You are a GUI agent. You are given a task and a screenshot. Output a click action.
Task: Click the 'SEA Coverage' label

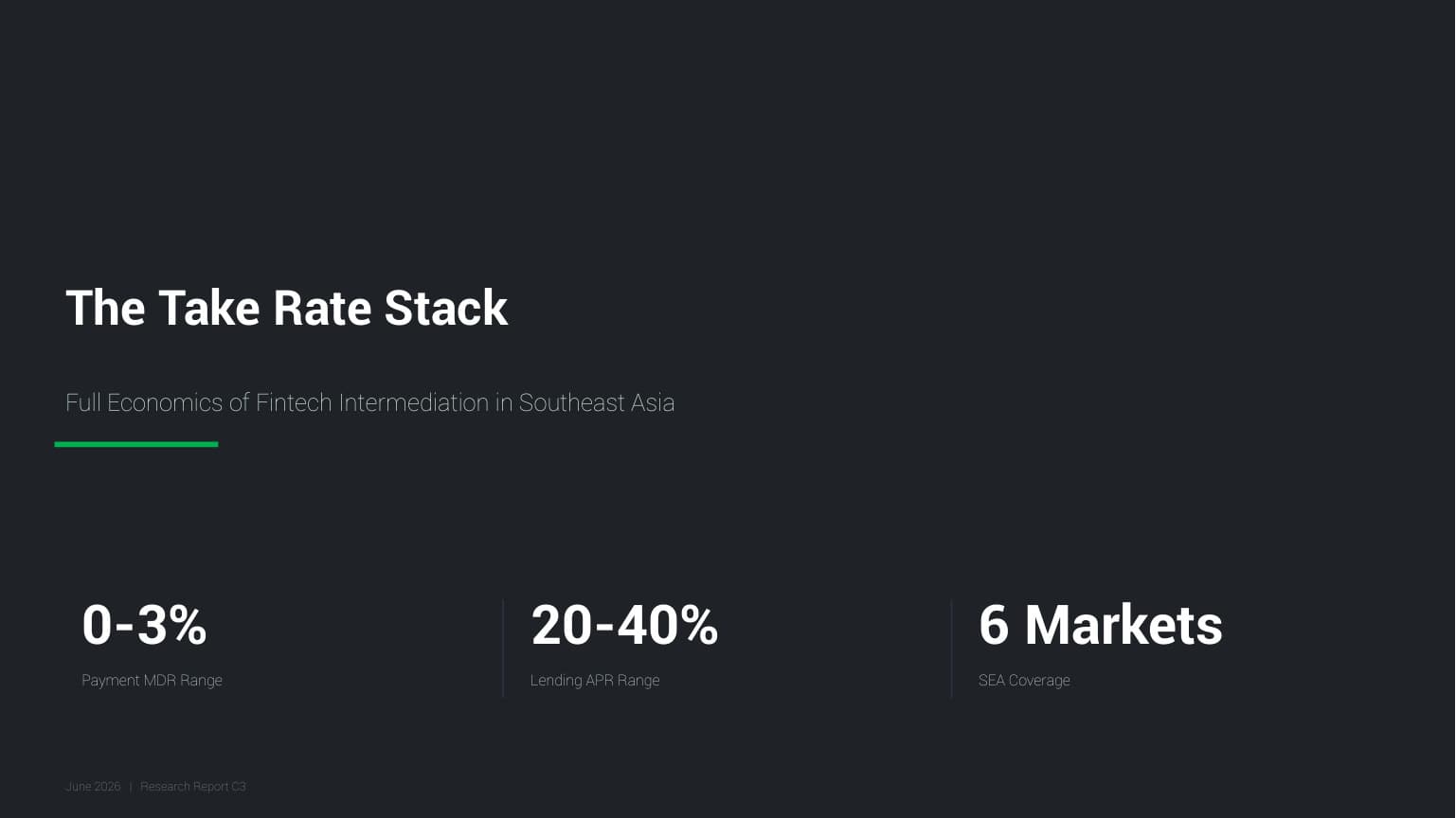click(1024, 680)
